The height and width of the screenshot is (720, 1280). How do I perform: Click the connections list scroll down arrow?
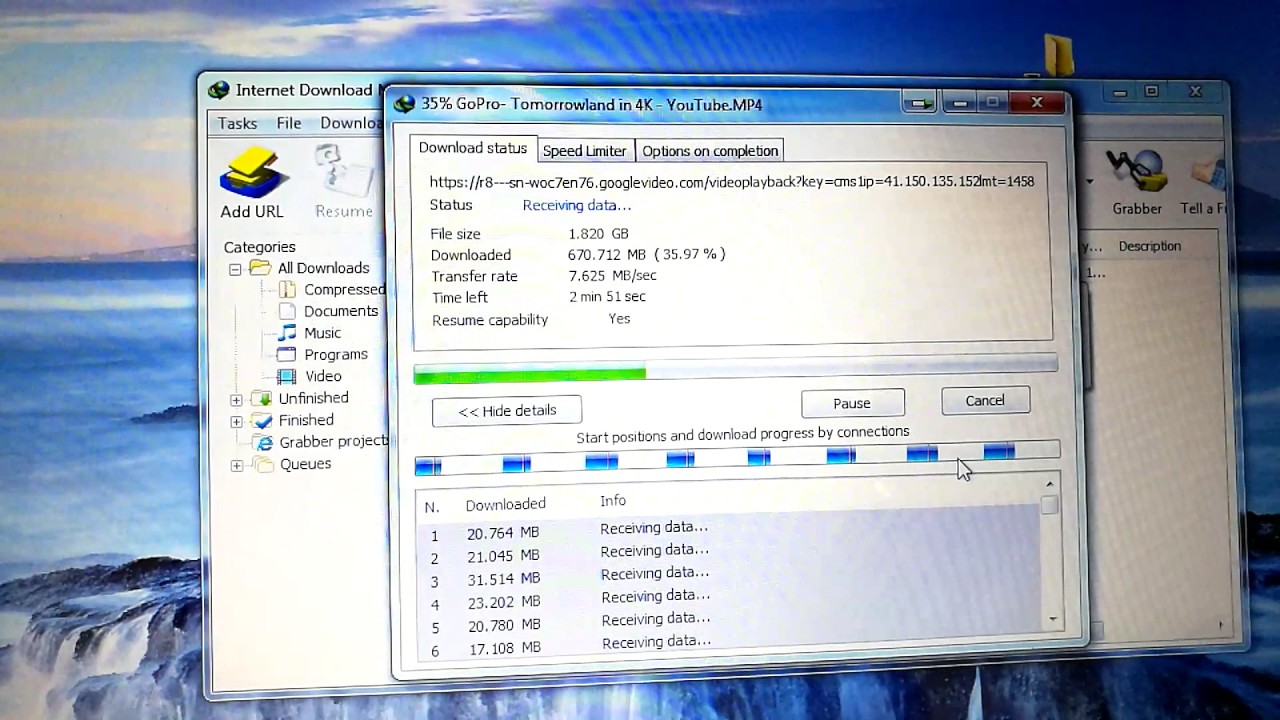click(x=1052, y=619)
